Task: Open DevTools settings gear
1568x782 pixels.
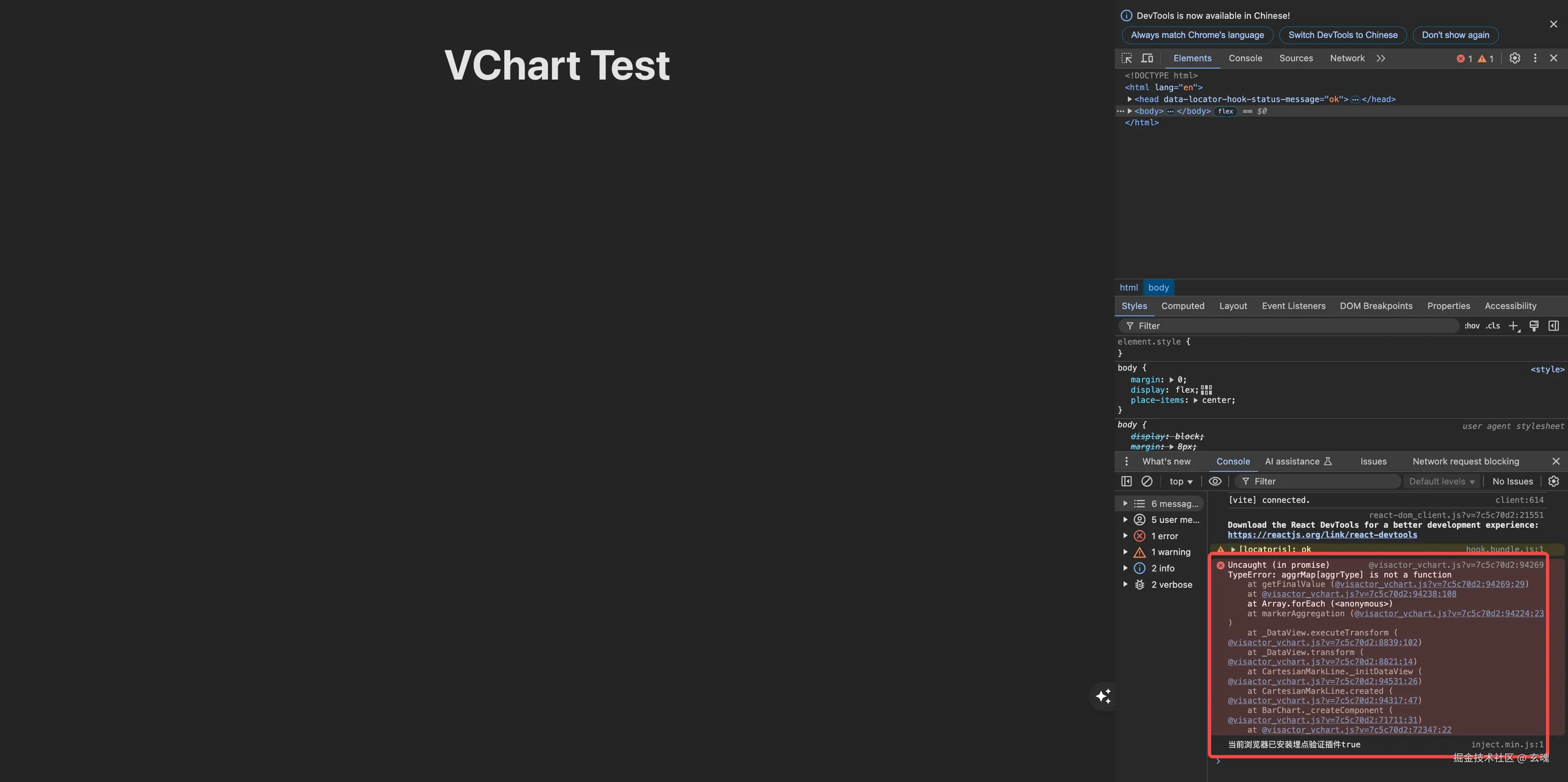Action: click(1515, 58)
